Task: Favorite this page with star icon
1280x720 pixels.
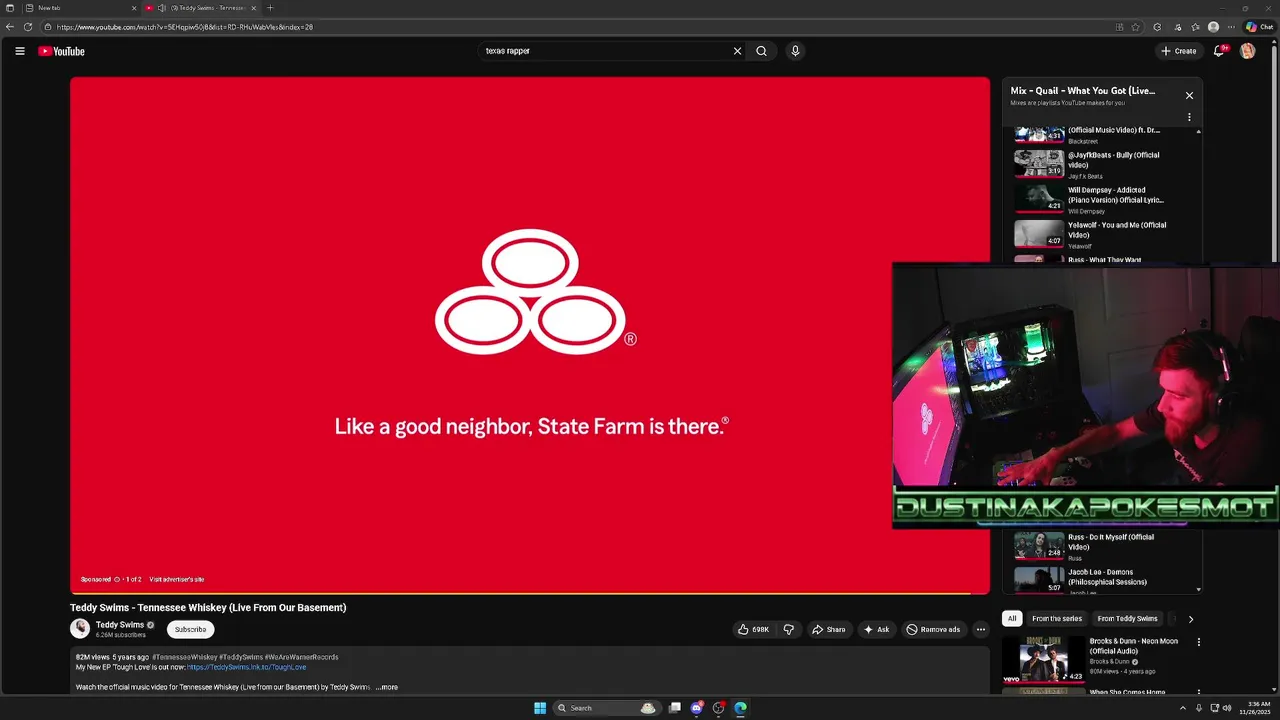Action: coord(1135,27)
